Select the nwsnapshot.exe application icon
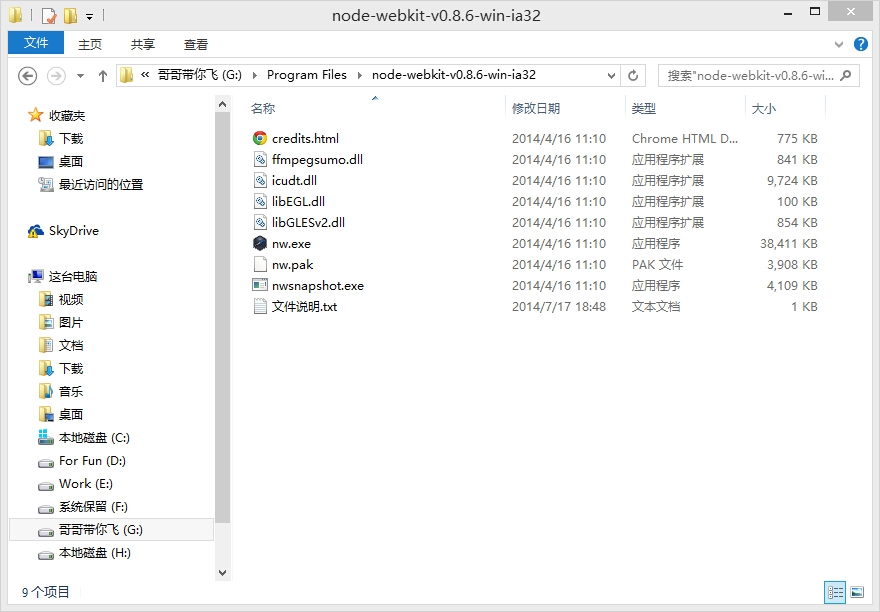This screenshot has width=880, height=612. pos(260,285)
